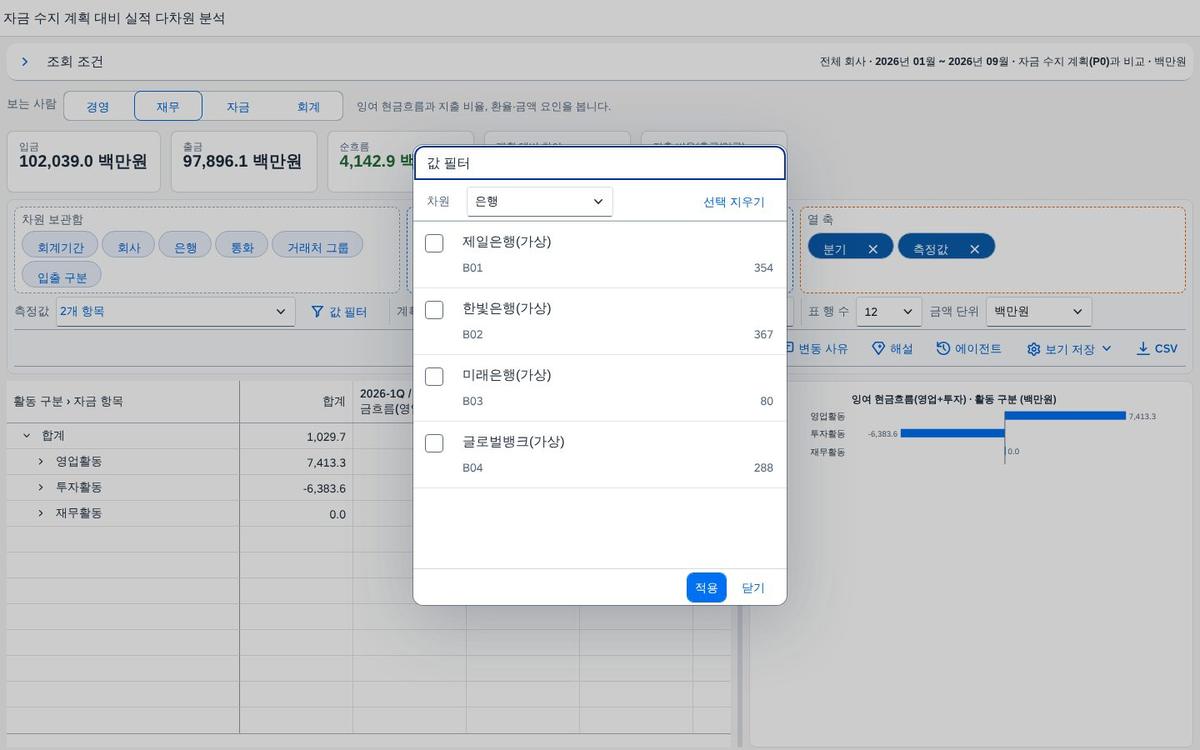This screenshot has width=1200, height=750.
Task: Download data with the CSV icon
Action: point(1143,348)
